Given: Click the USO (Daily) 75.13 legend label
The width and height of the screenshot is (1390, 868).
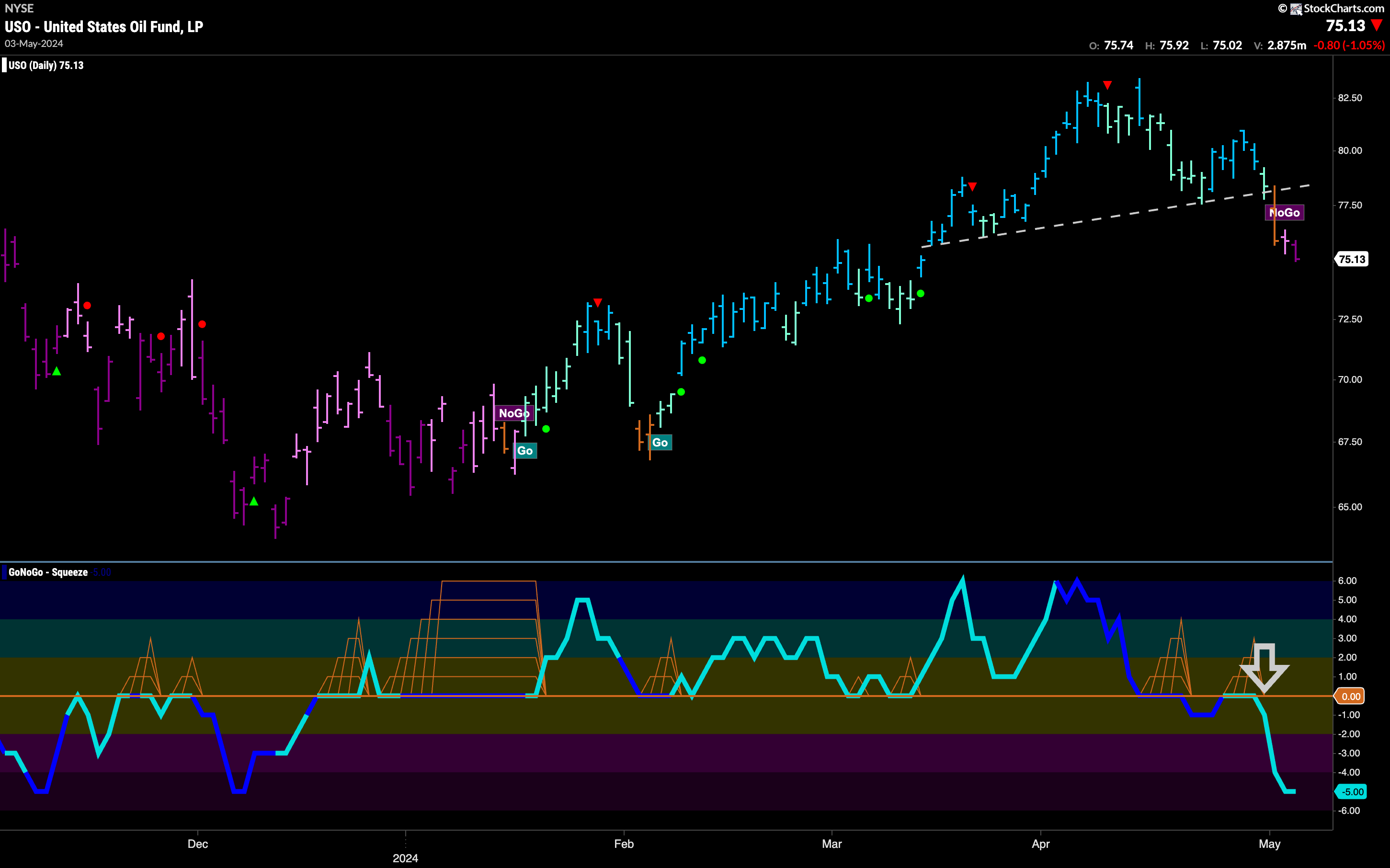Looking at the screenshot, I should click(46, 66).
